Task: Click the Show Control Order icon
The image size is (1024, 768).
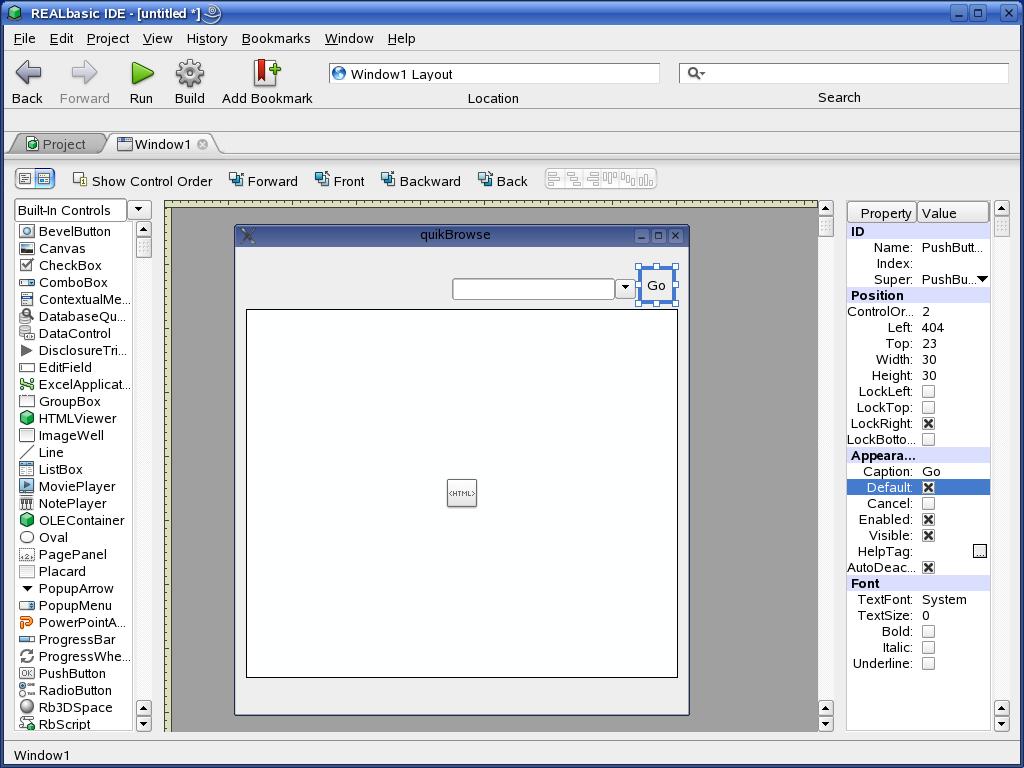Action: (x=80, y=179)
